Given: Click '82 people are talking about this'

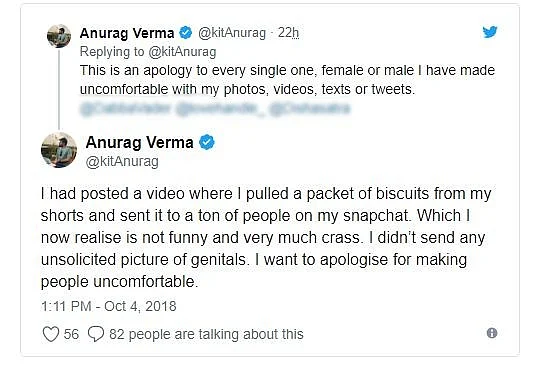Looking at the screenshot, I should point(206,334).
